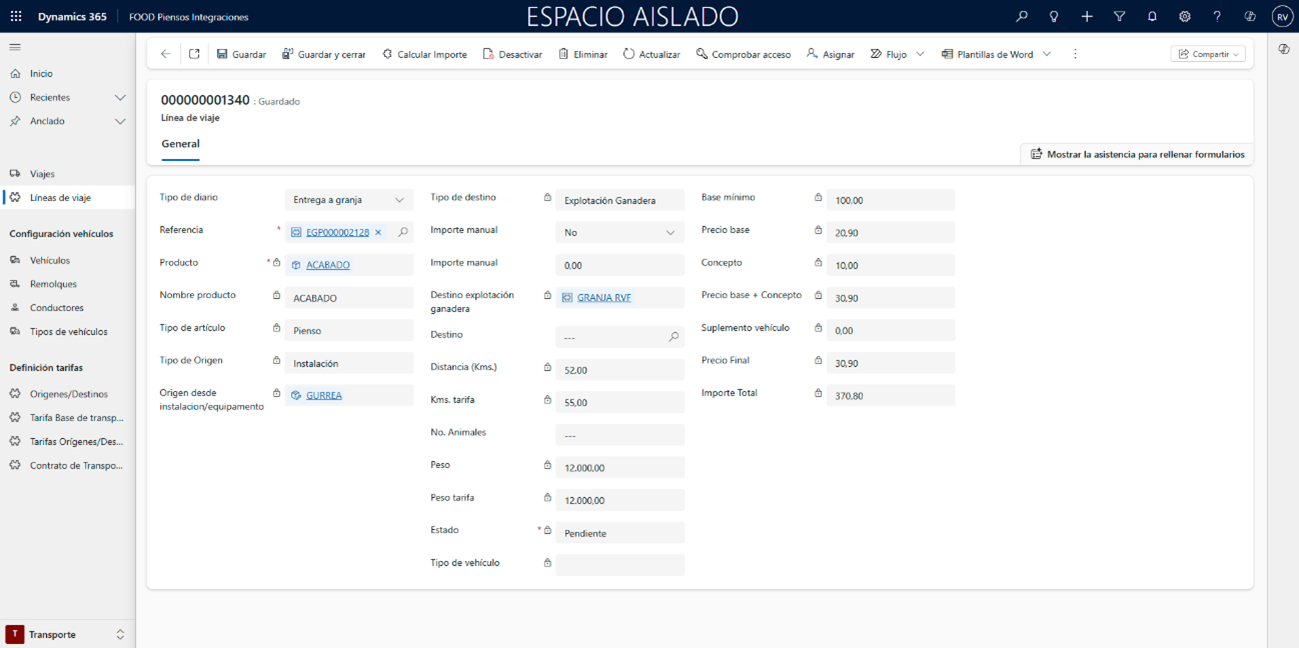Click the Destino lookup field
Viewport: 1299px width, 648px height.
pos(612,338)
